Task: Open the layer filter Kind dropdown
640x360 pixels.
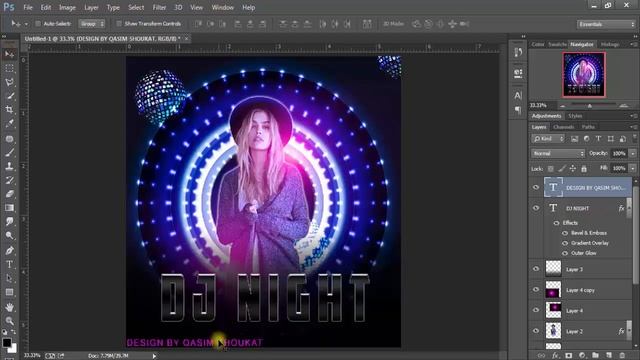Action: pos(548,139)
